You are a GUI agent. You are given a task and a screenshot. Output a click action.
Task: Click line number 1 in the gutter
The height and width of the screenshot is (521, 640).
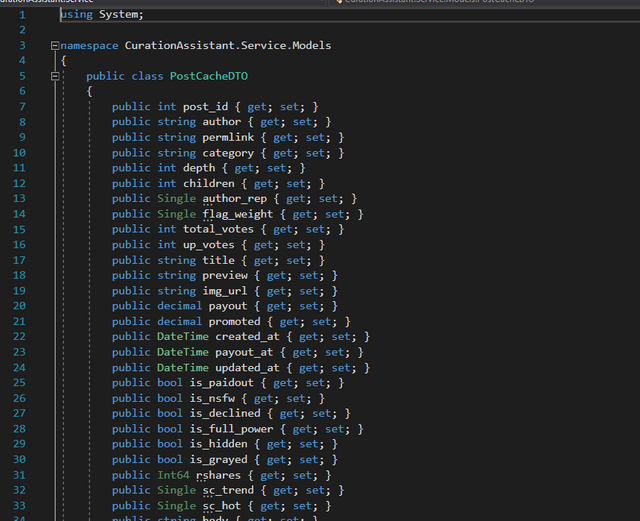tap(22, 15)
